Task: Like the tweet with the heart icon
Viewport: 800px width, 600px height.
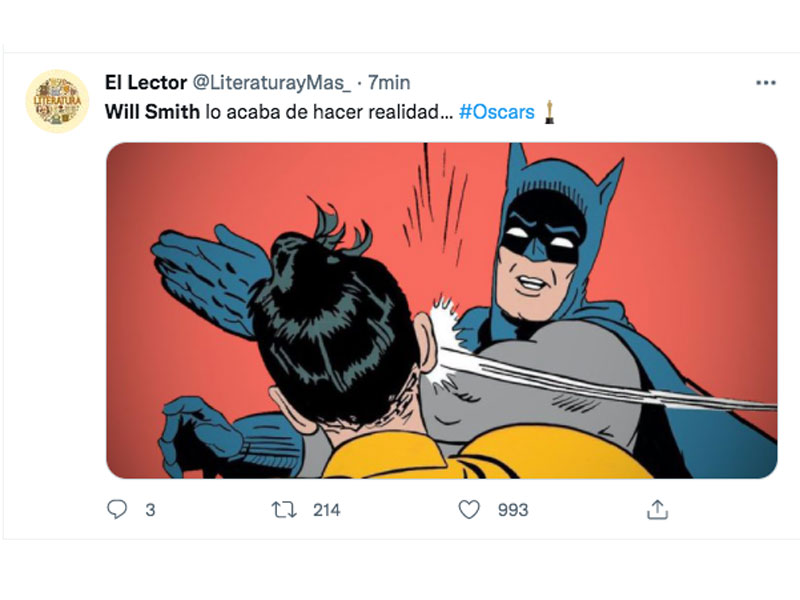Action: click(x=469, y=510)
